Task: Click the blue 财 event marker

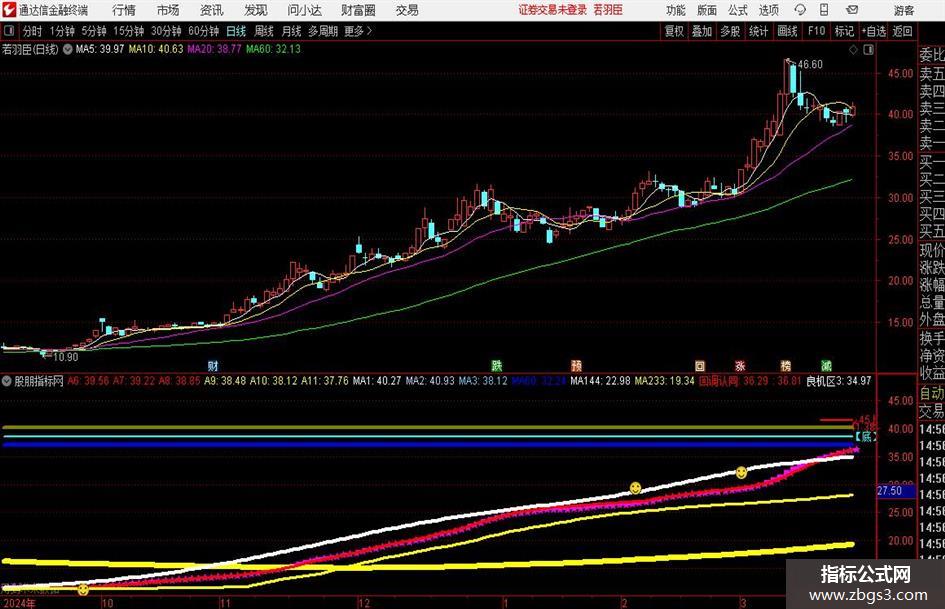Action: pos(212,365)
